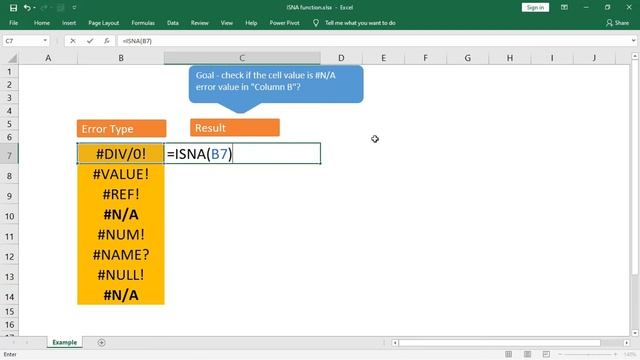Switch to the Home ribbon tab
Image resolution: width=640 pixels, height=360 pixels.
click(42, 23)
